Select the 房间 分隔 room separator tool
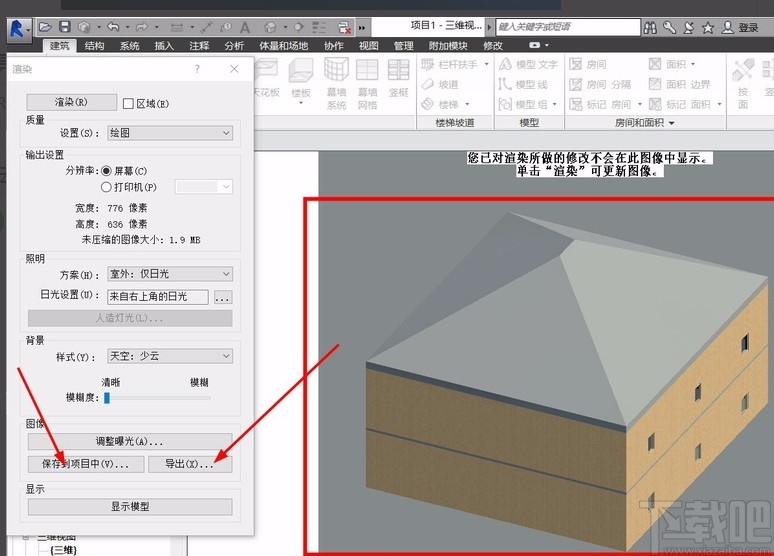This screenshot has width=774, height=556. [600, 84]
